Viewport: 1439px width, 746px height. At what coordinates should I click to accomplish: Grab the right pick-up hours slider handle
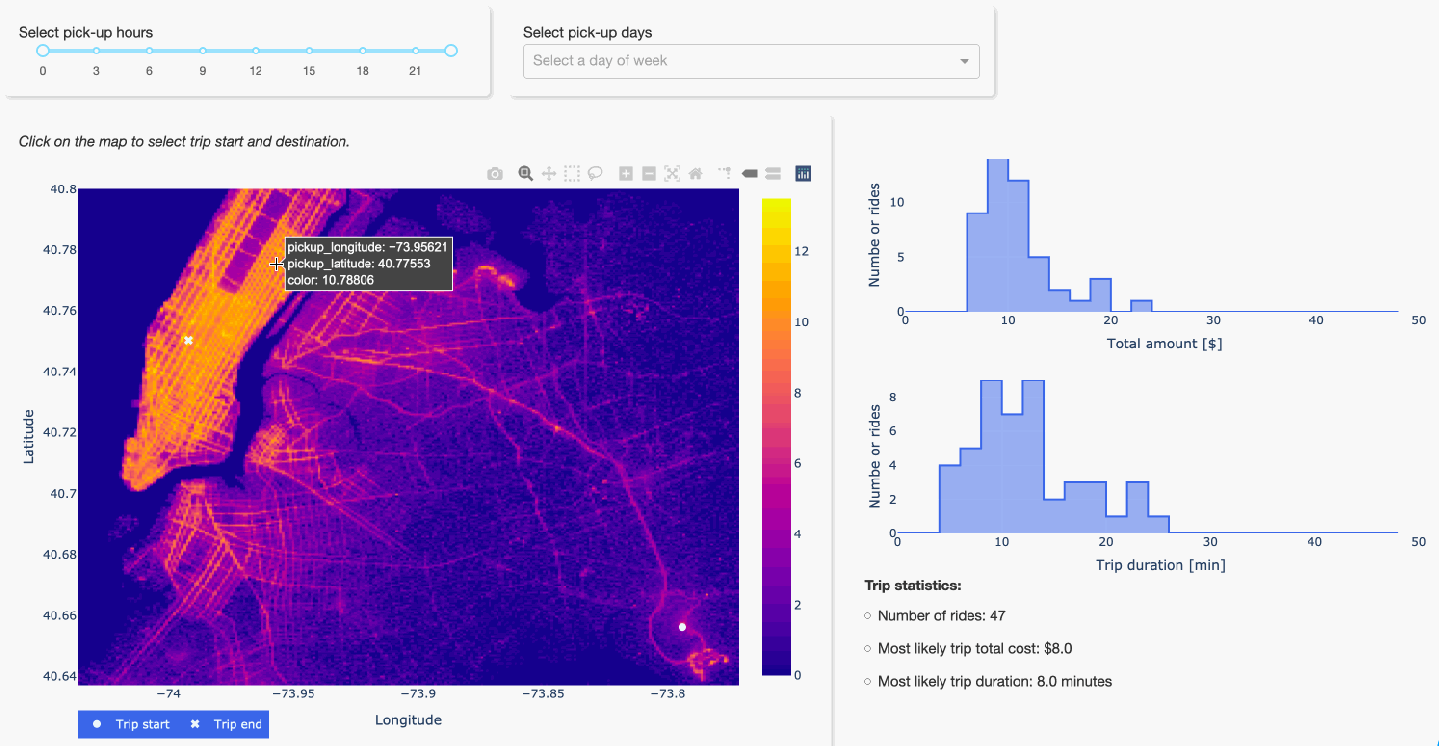(451, 50)
